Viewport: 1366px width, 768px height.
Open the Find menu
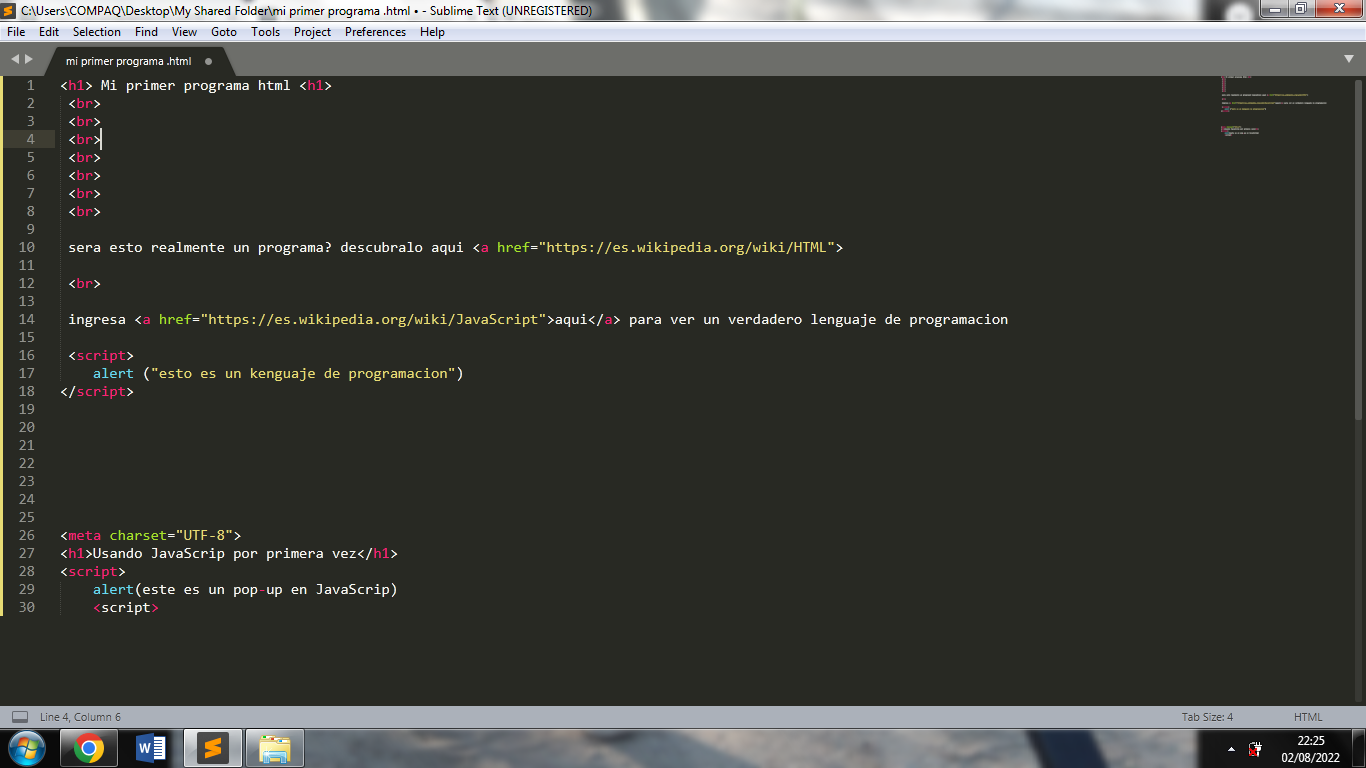click(x=146, y=32)
